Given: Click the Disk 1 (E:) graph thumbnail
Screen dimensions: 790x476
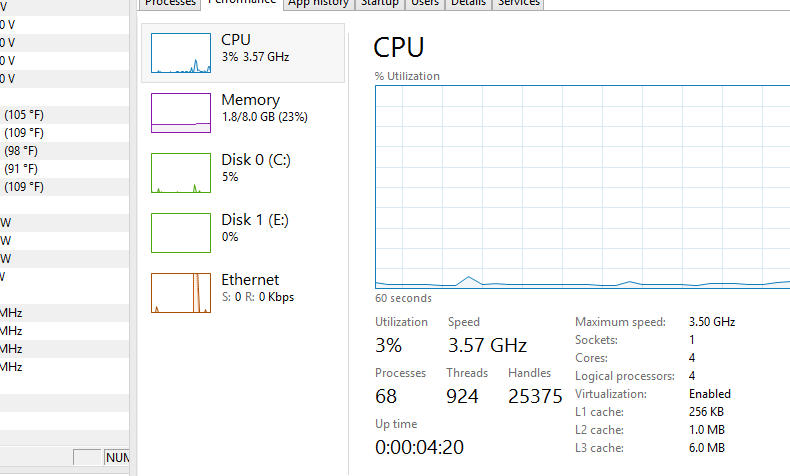Looking at the screenshot, I should click(181, 232).
